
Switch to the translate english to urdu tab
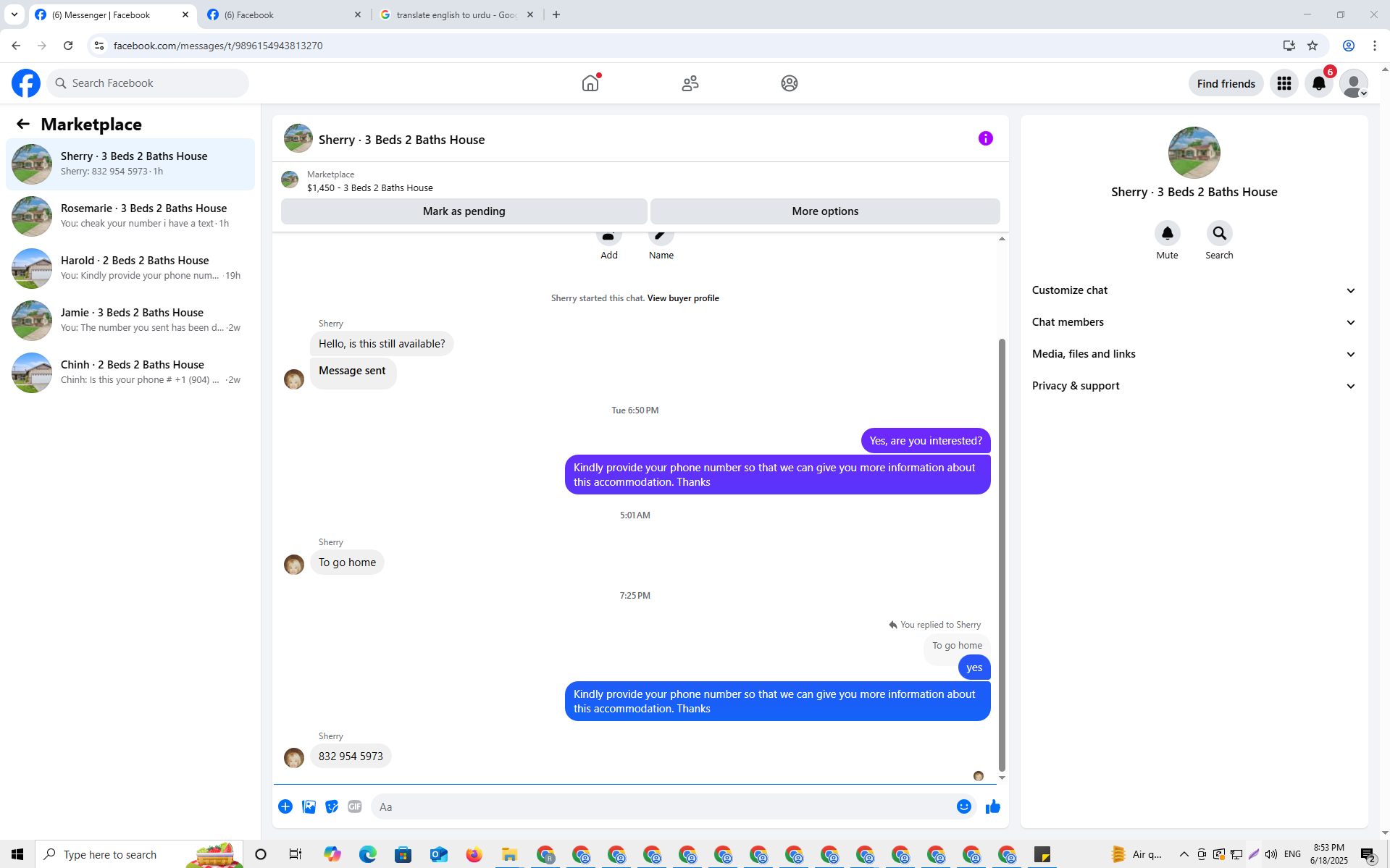click(x=456, y=15)
